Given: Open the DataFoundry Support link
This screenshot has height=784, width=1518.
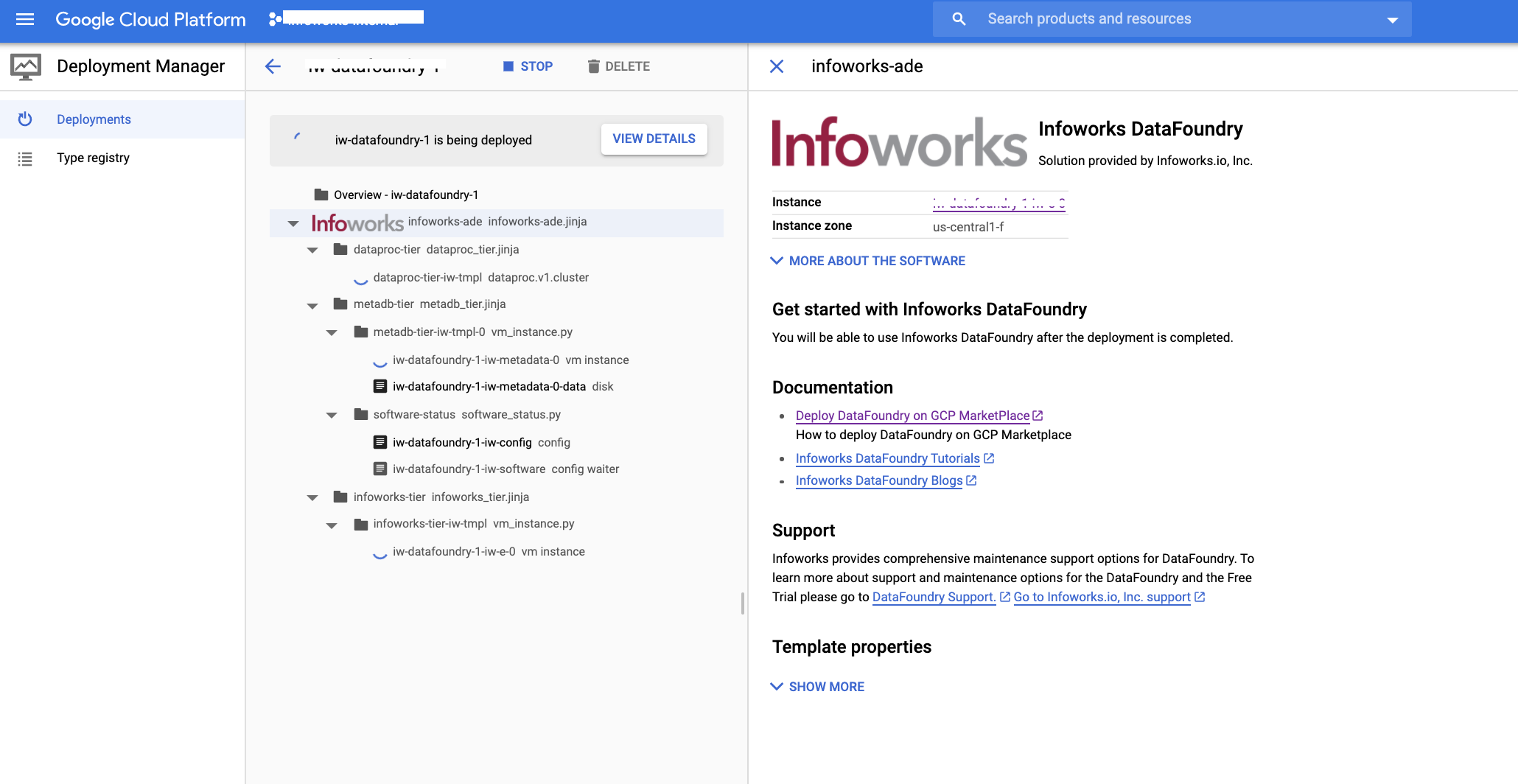Looking at the screenshot, I should [934, 597].
